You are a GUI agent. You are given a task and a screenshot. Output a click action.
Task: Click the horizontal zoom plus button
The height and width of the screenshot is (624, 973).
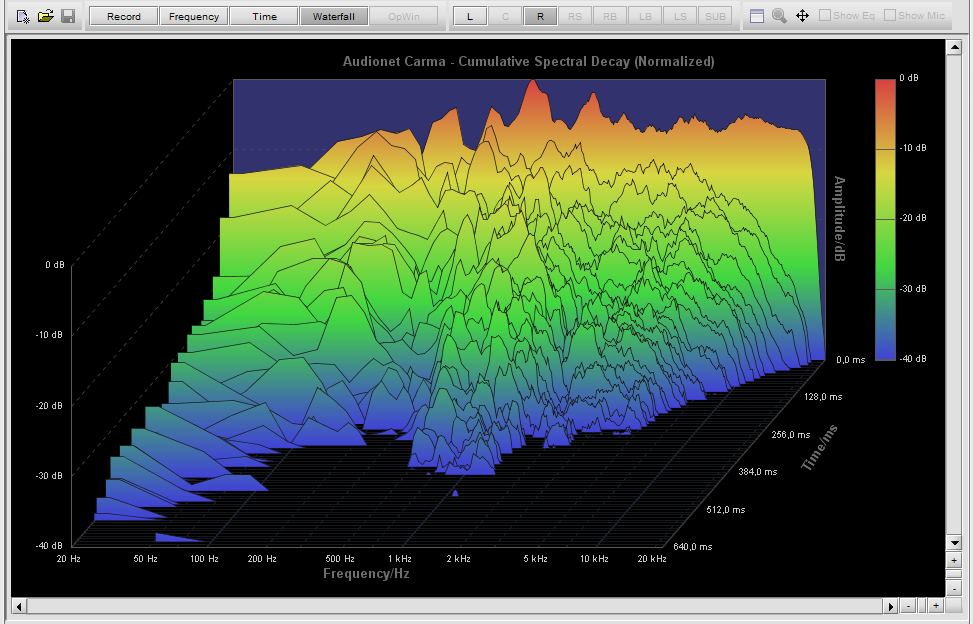[x=936, y=606]
